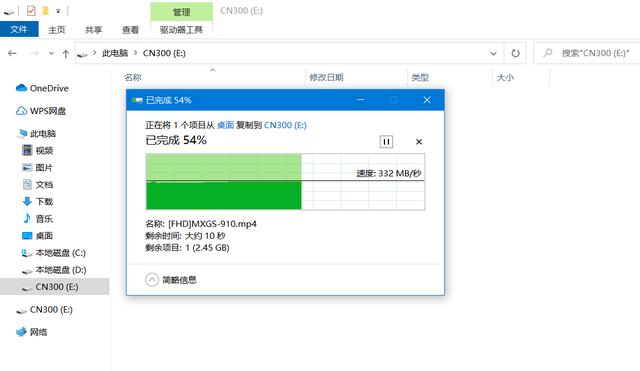
Task: Go back with the back arrow
Action: (12, 53)
